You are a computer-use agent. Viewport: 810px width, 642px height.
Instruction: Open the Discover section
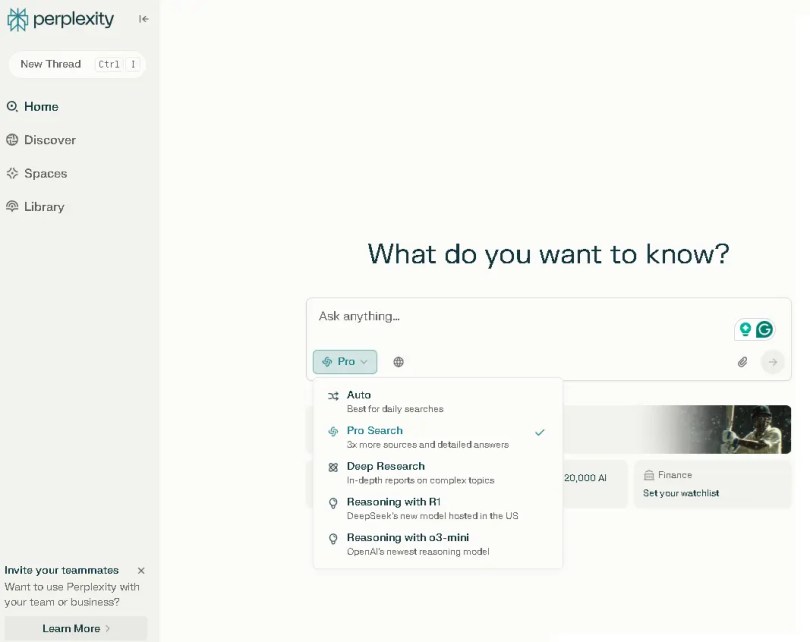[x=41, y=140]
